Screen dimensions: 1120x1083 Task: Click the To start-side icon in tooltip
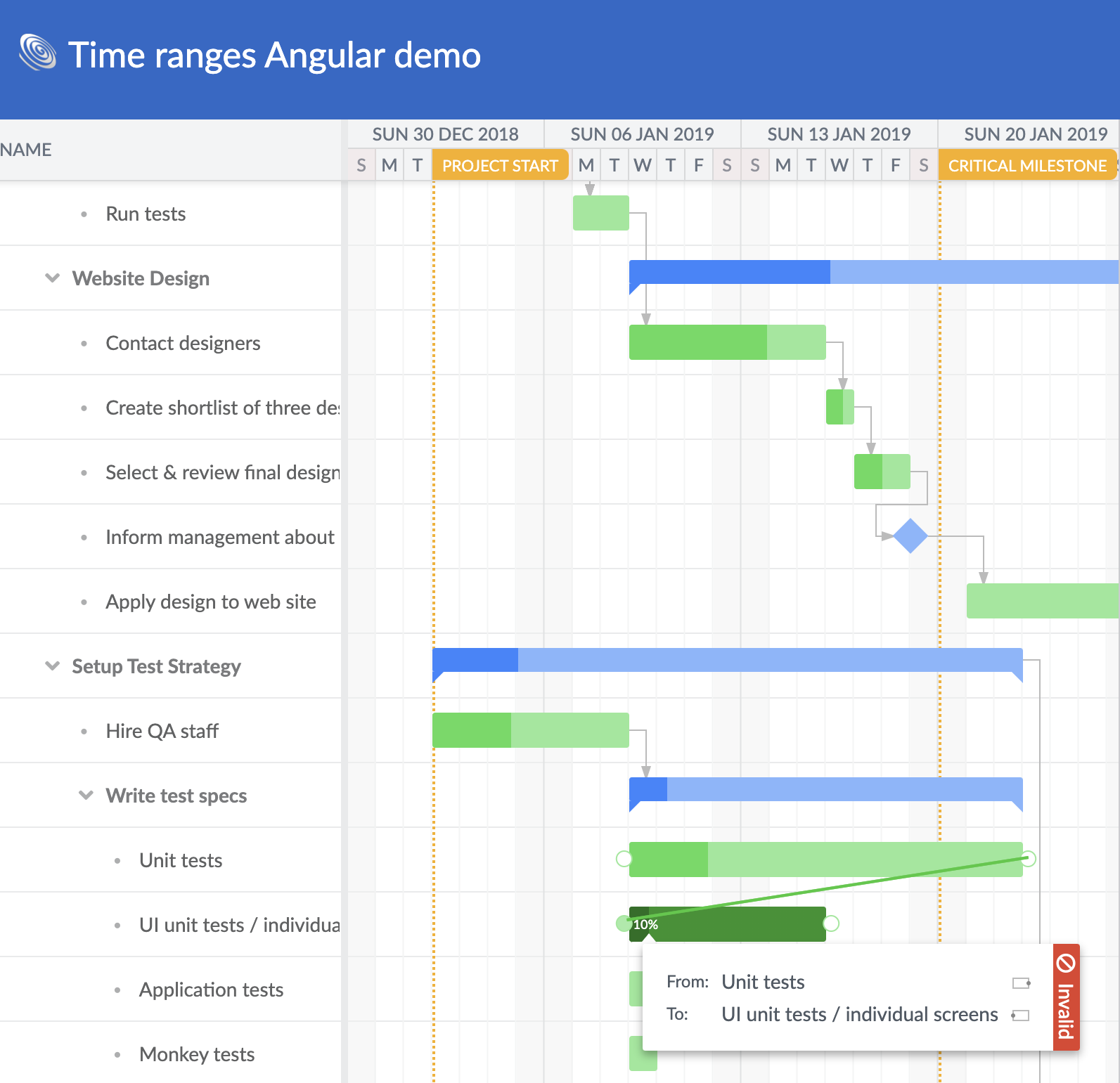pyautogui.click(x=1020, y=1016)
